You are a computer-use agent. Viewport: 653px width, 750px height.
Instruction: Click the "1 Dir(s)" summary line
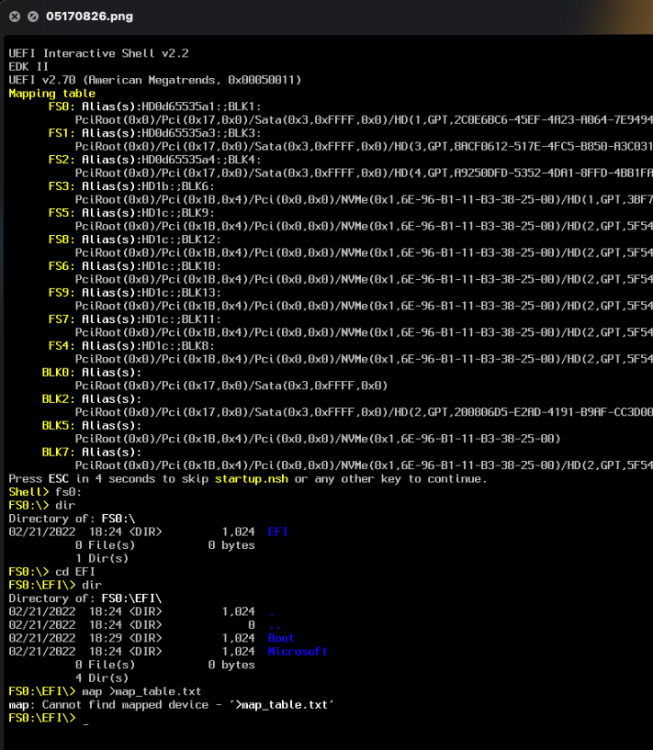(x=102, y=558)
